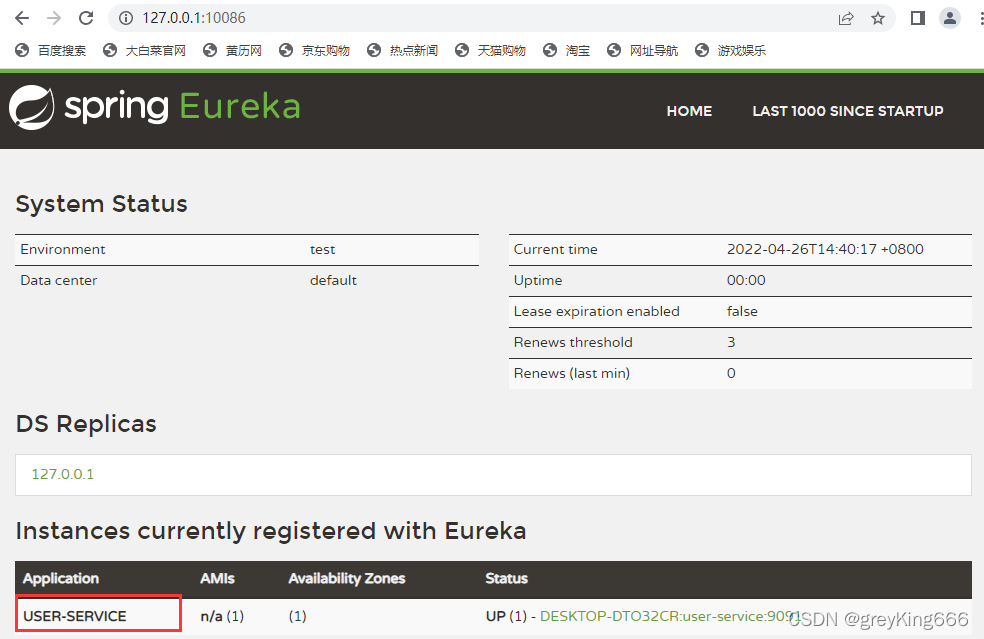Viewport: 984px width, 639px height.
Task: Open LAST 1000 SINCE STARTUP menu item
Action: [x=848, y=111]
